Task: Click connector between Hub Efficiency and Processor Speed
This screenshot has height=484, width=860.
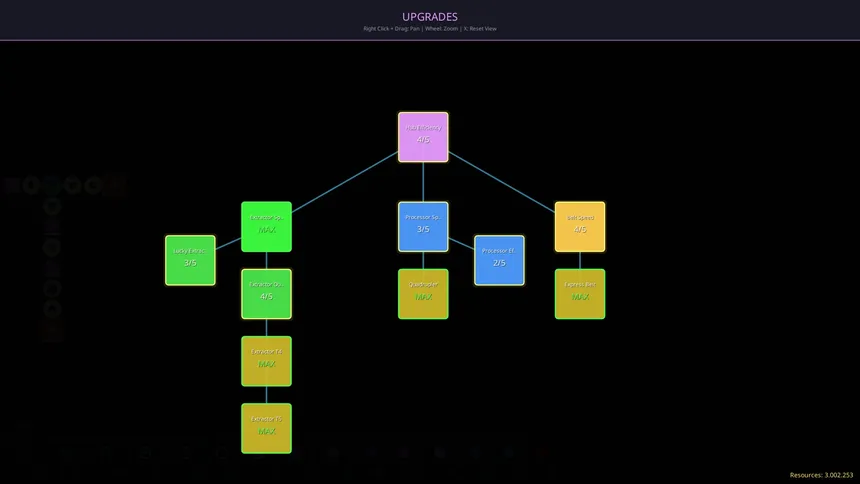Action: click(x=423, y=181)
